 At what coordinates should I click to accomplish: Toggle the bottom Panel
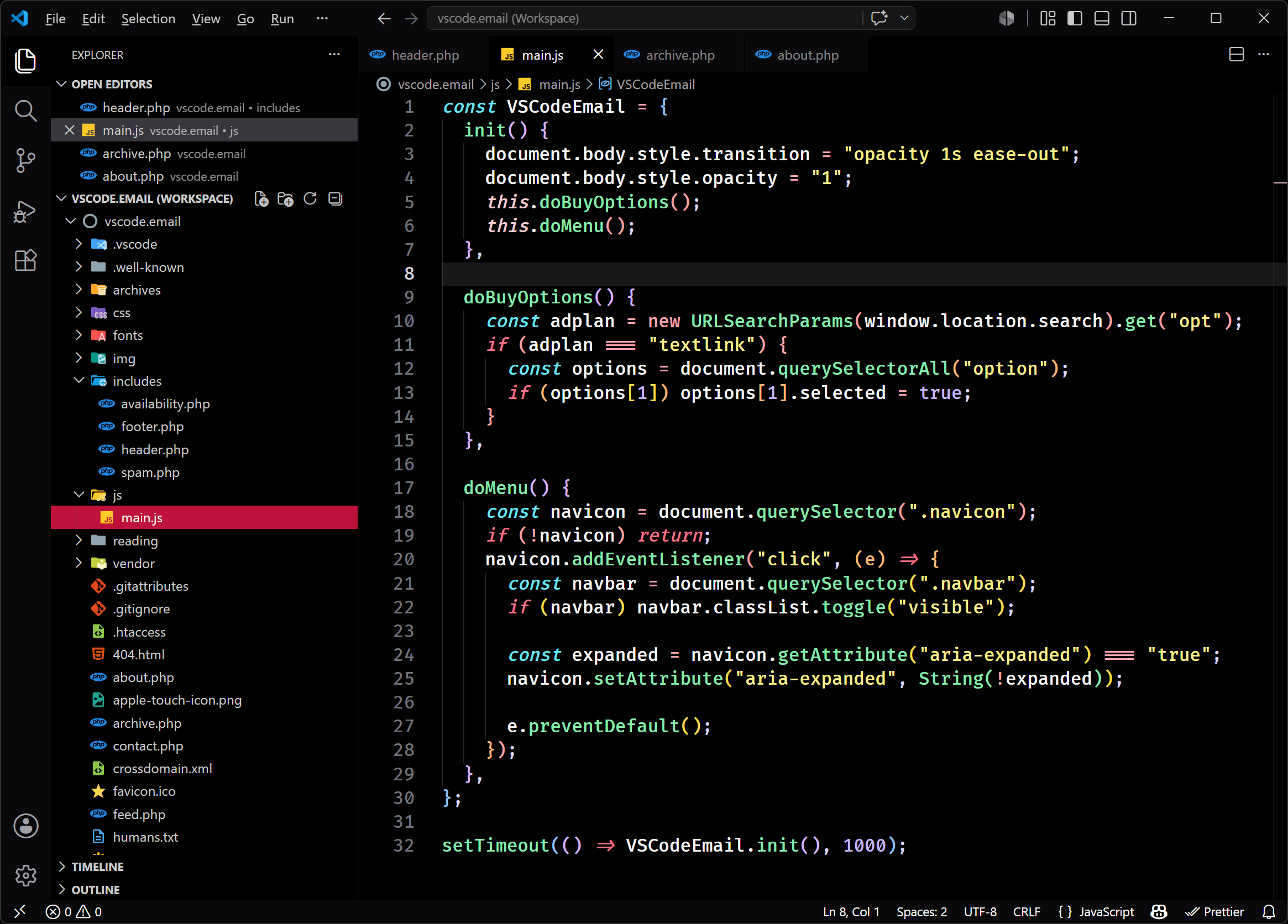coord(1102,19)
